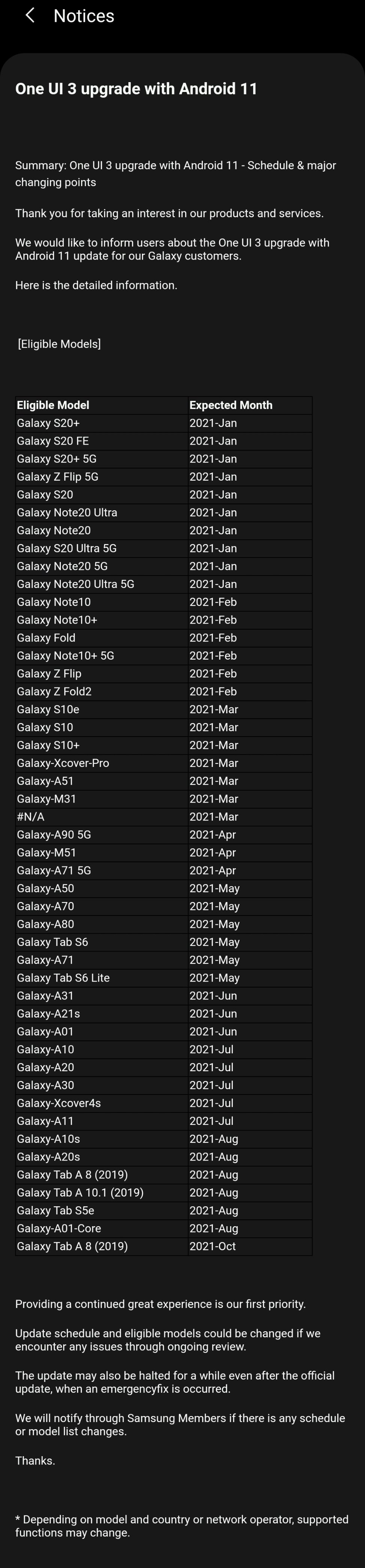Tap the Galaxy Fold table row
Viewport: 365px width, 1568px height.
point(163,638)
